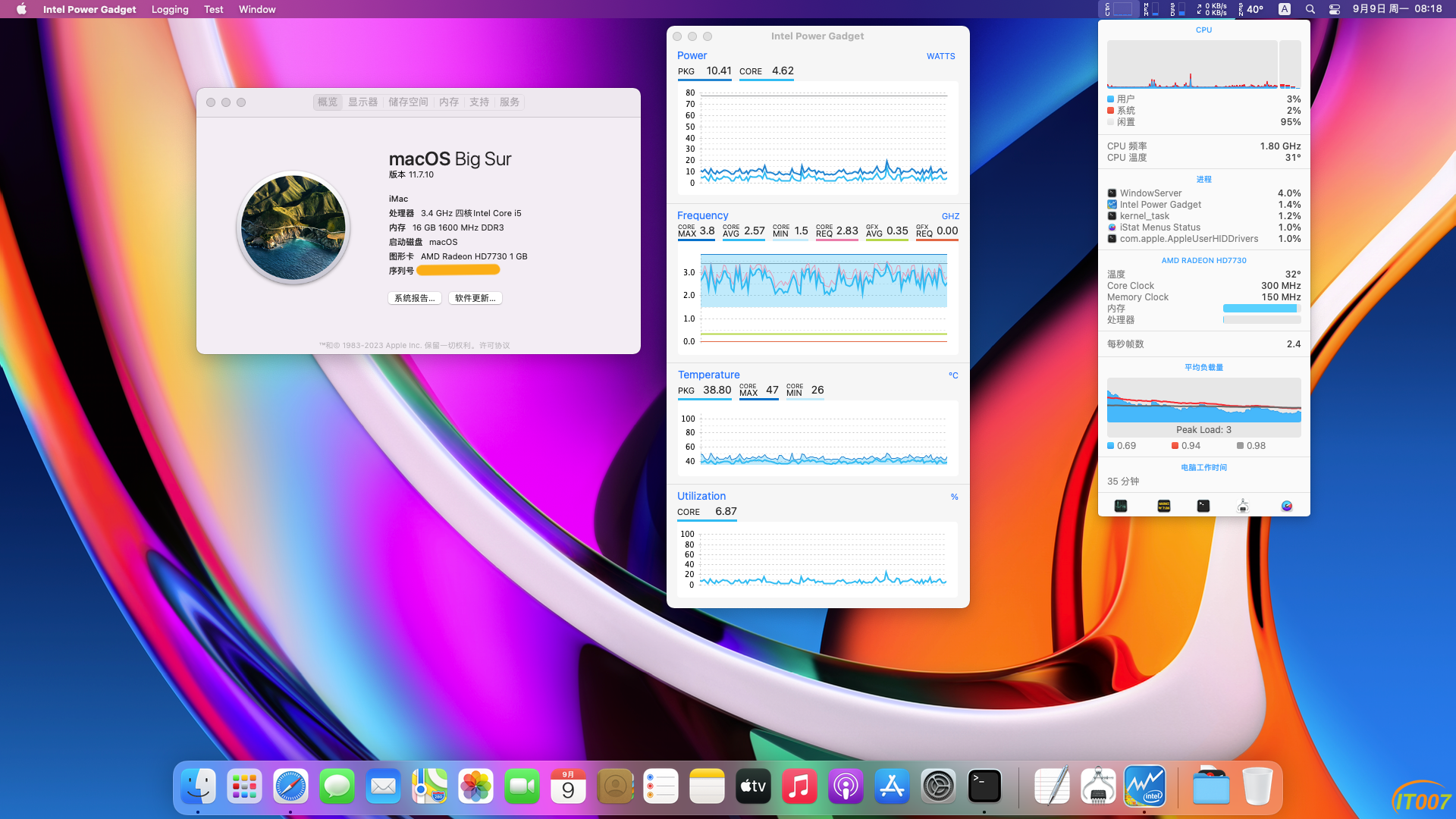This screenshot has width=1456, height=819.
Task: Open Notes from the Dock
Action: click(x=707, y=786)
